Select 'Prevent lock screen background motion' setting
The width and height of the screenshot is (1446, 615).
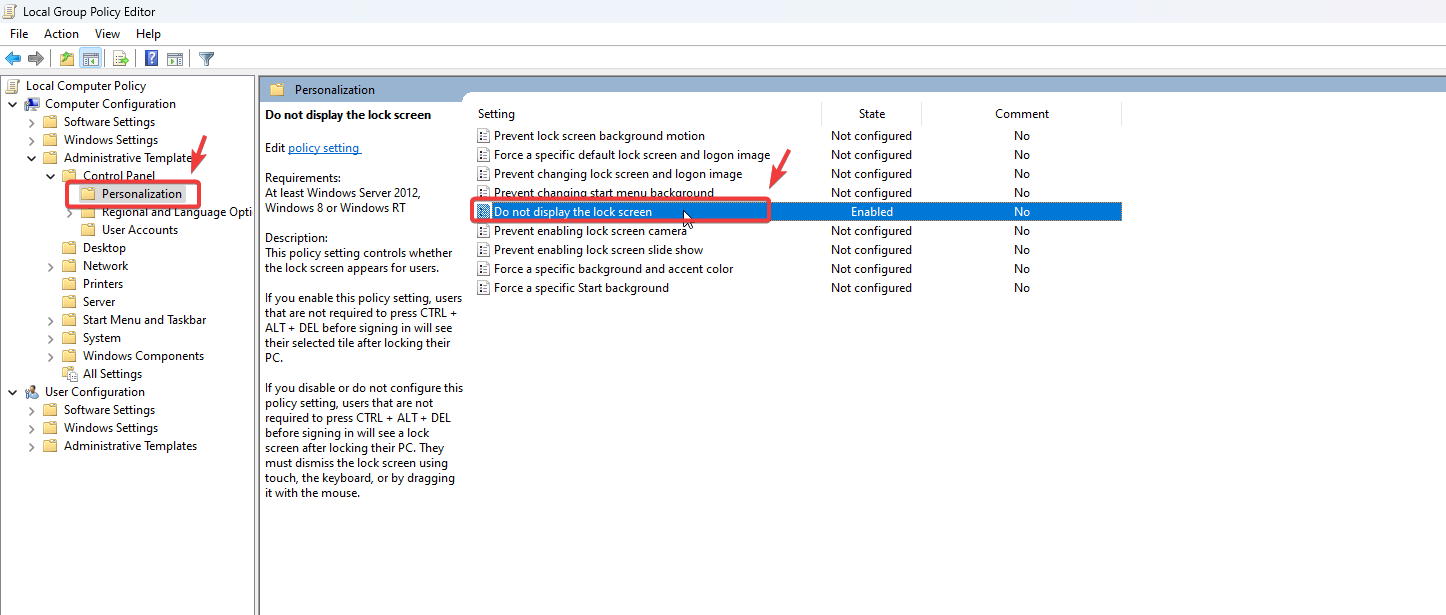(x=599, y=136)
